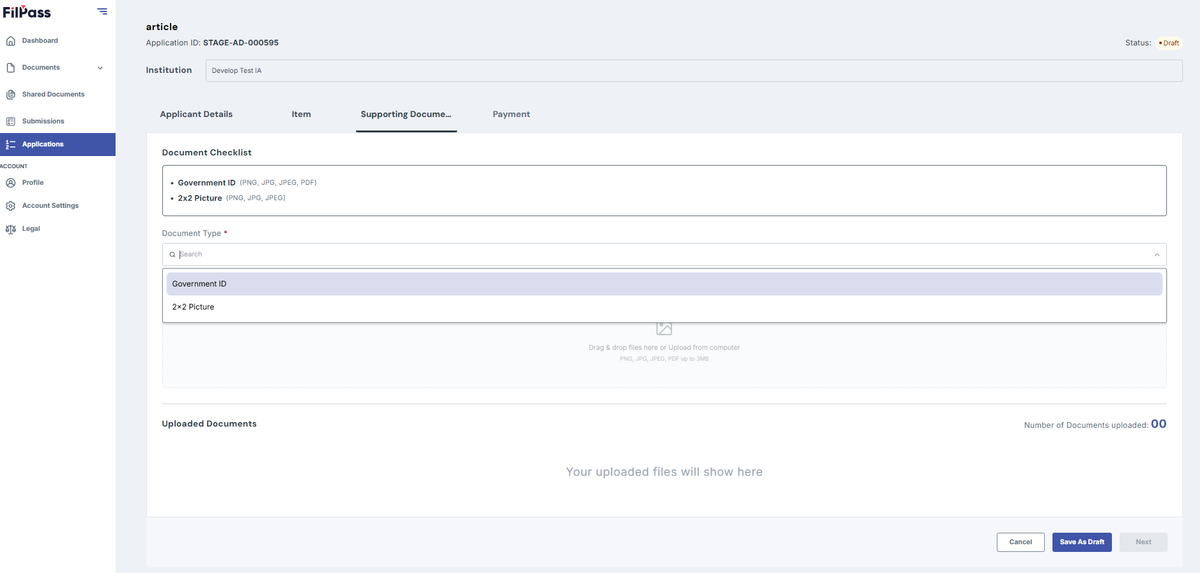
Task: Collapse the Document Type dropdown arrow
Action: point(1156,255)
